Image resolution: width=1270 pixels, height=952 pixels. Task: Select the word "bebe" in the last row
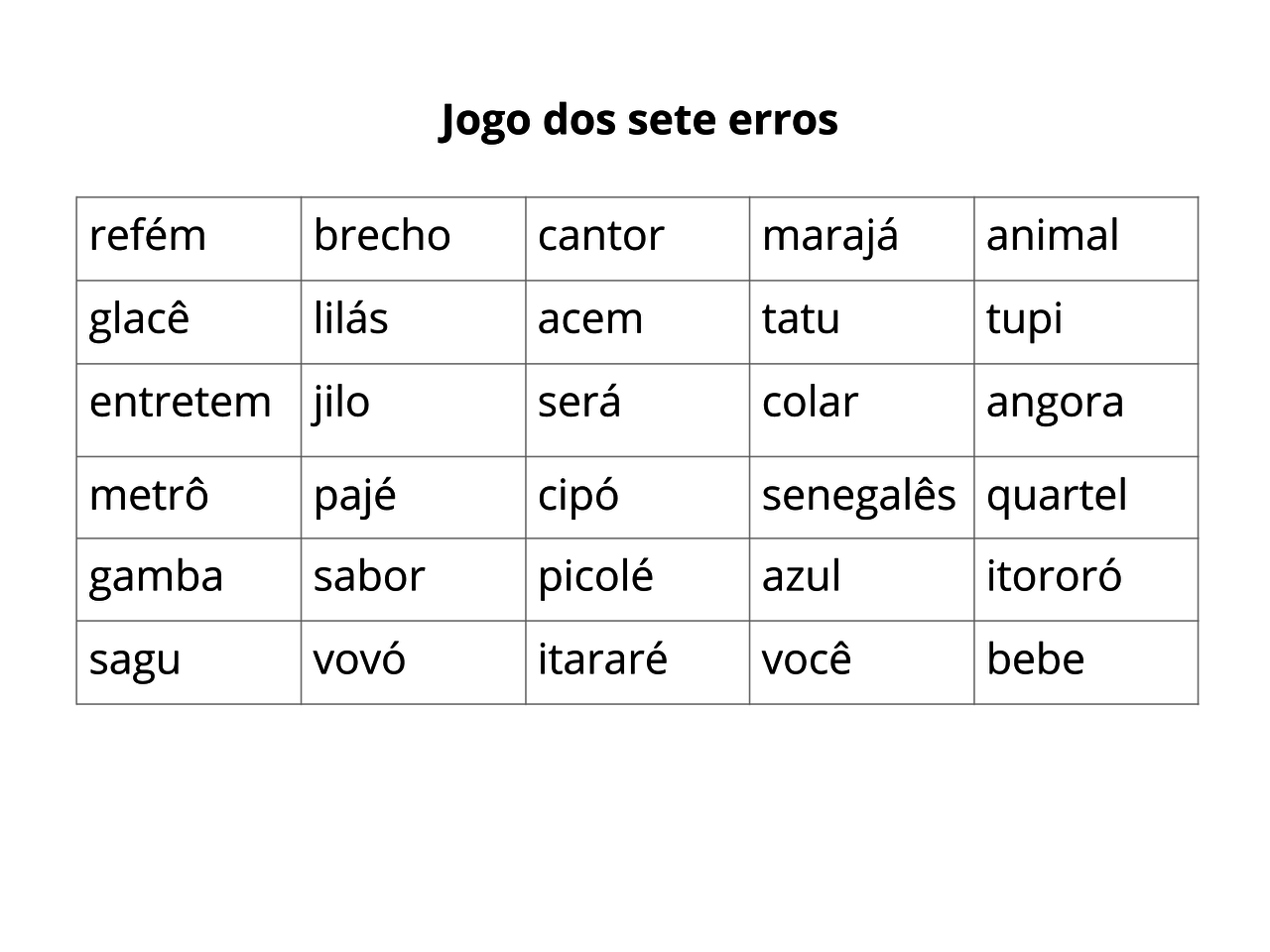point(1035,660)
